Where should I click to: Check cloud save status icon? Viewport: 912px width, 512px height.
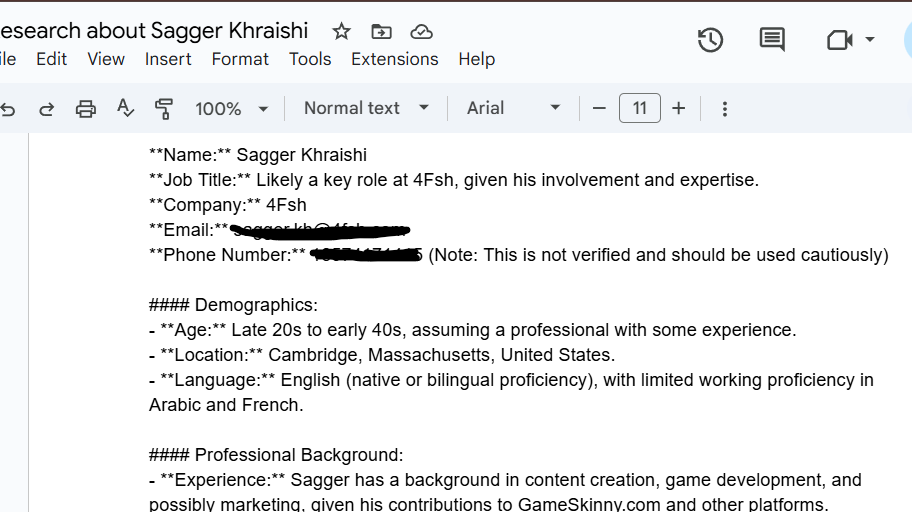[421, 31]
